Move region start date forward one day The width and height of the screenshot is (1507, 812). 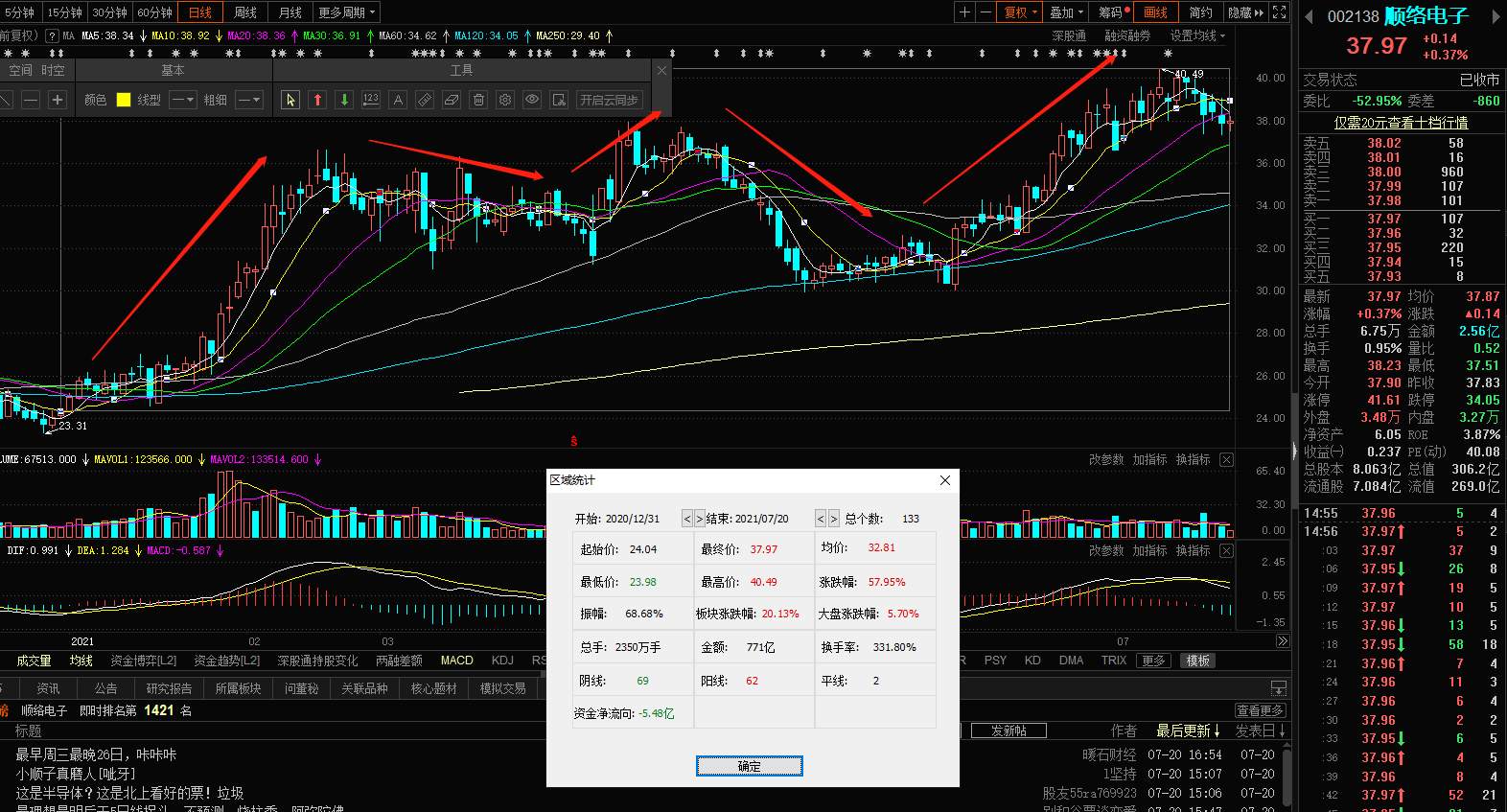point(699,519)
